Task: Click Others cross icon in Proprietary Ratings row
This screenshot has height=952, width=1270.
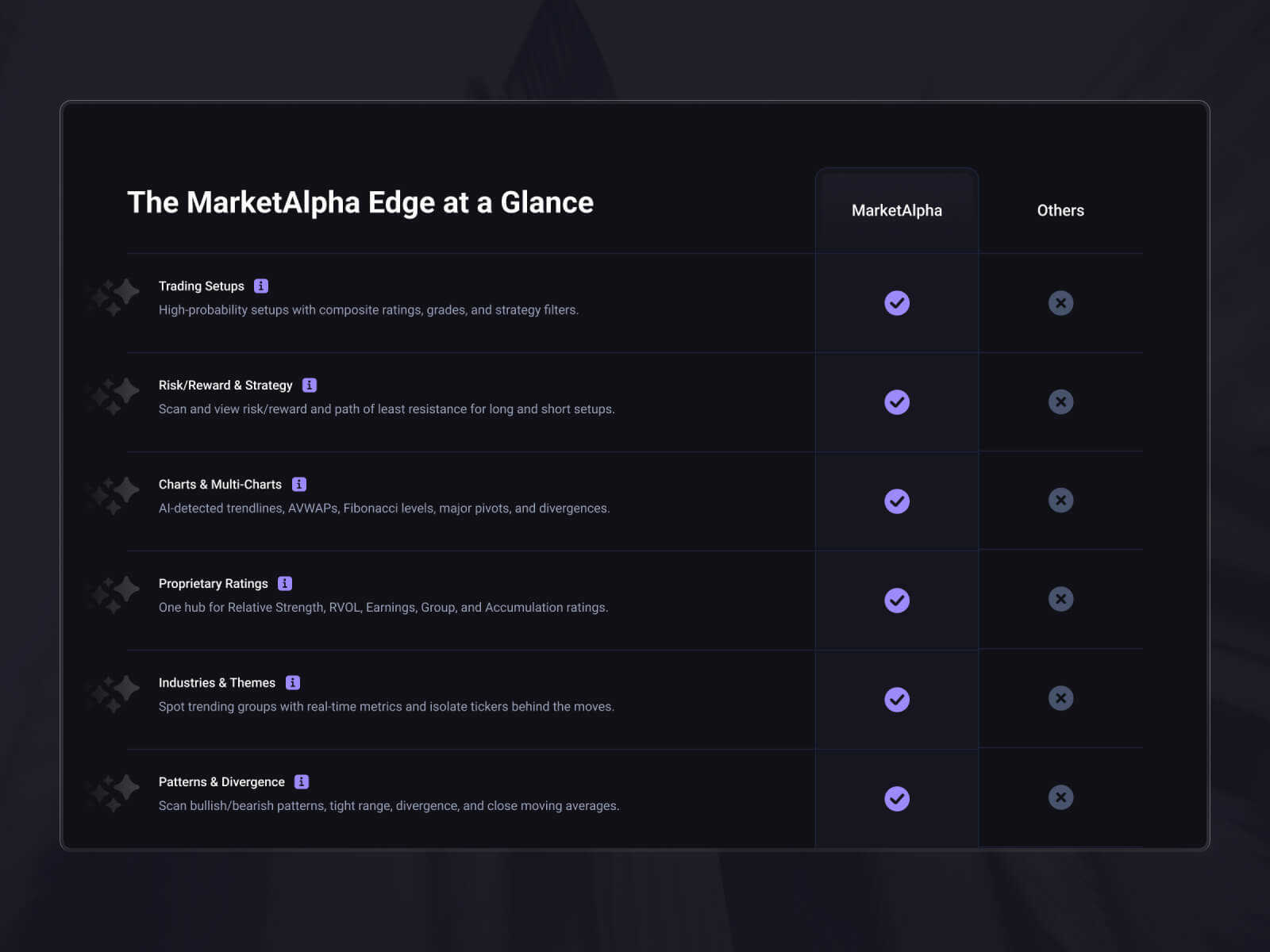Action: [x=1060, y=599]
